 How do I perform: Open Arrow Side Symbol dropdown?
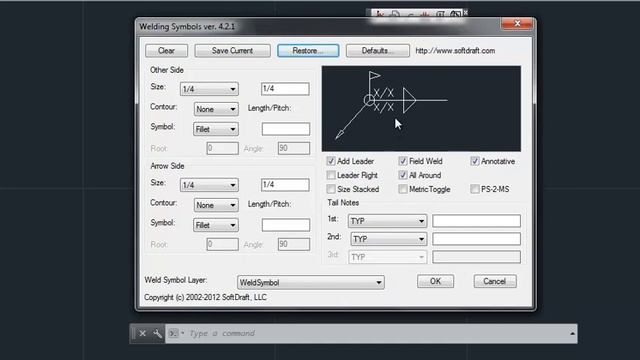coord(216,225)
